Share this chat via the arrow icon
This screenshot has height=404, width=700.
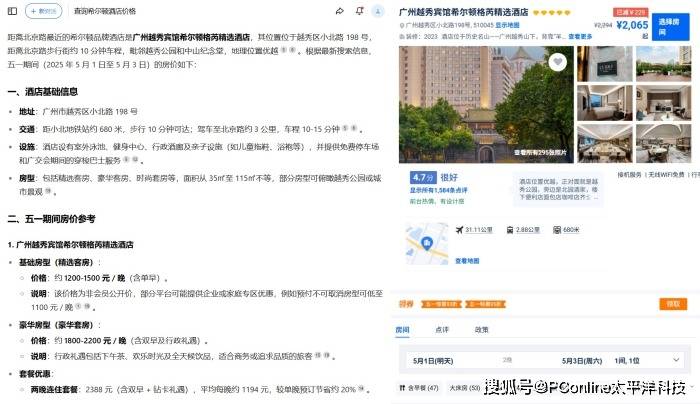[340, 11]
